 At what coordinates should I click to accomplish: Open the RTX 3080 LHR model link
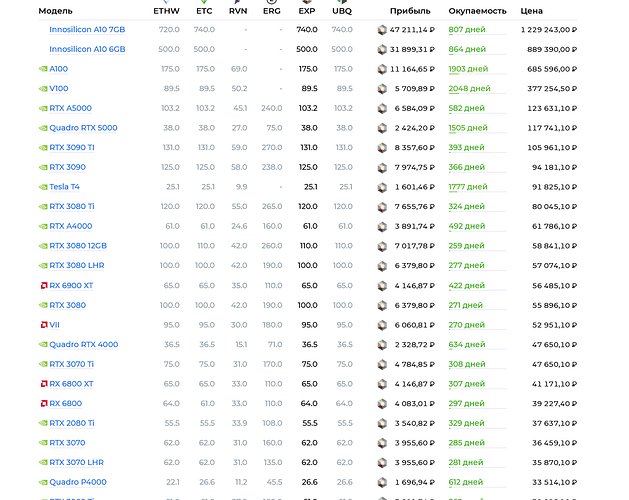pos(77,266)
